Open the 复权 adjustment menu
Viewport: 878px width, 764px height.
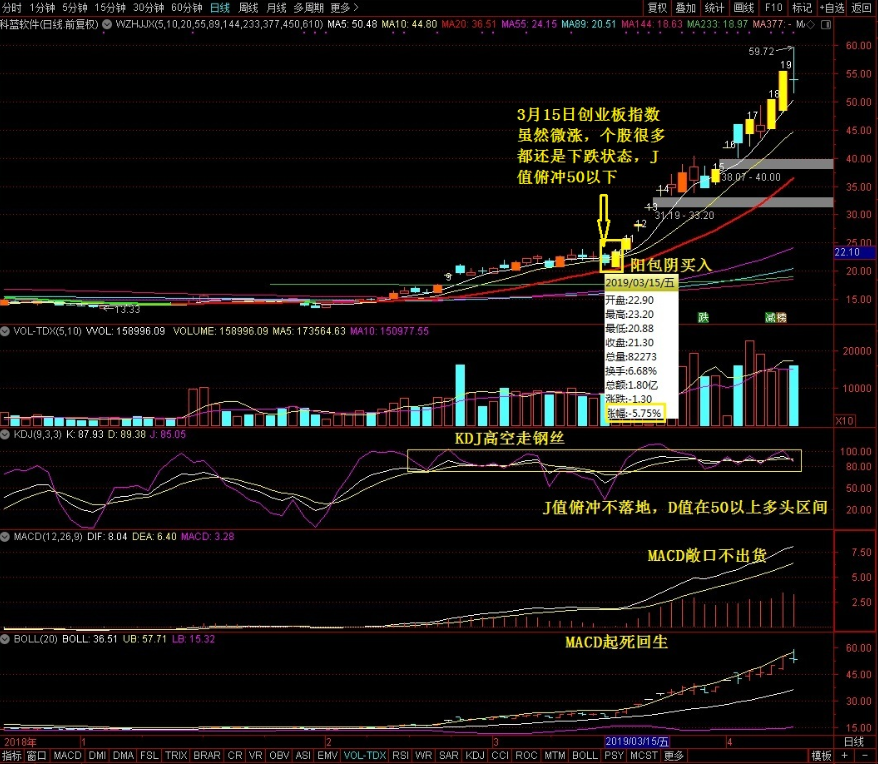[657, 7]
